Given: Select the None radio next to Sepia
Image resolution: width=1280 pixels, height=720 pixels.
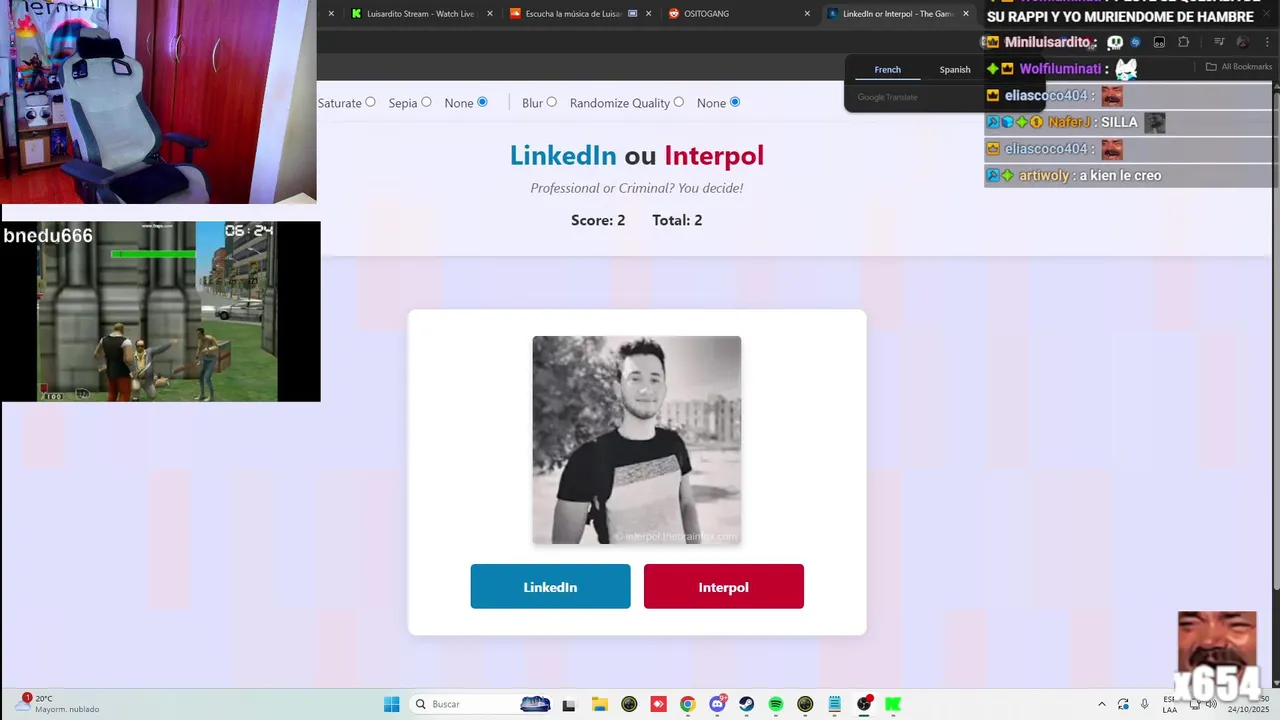Looking at the screenshot, I should tap(482, 102).
